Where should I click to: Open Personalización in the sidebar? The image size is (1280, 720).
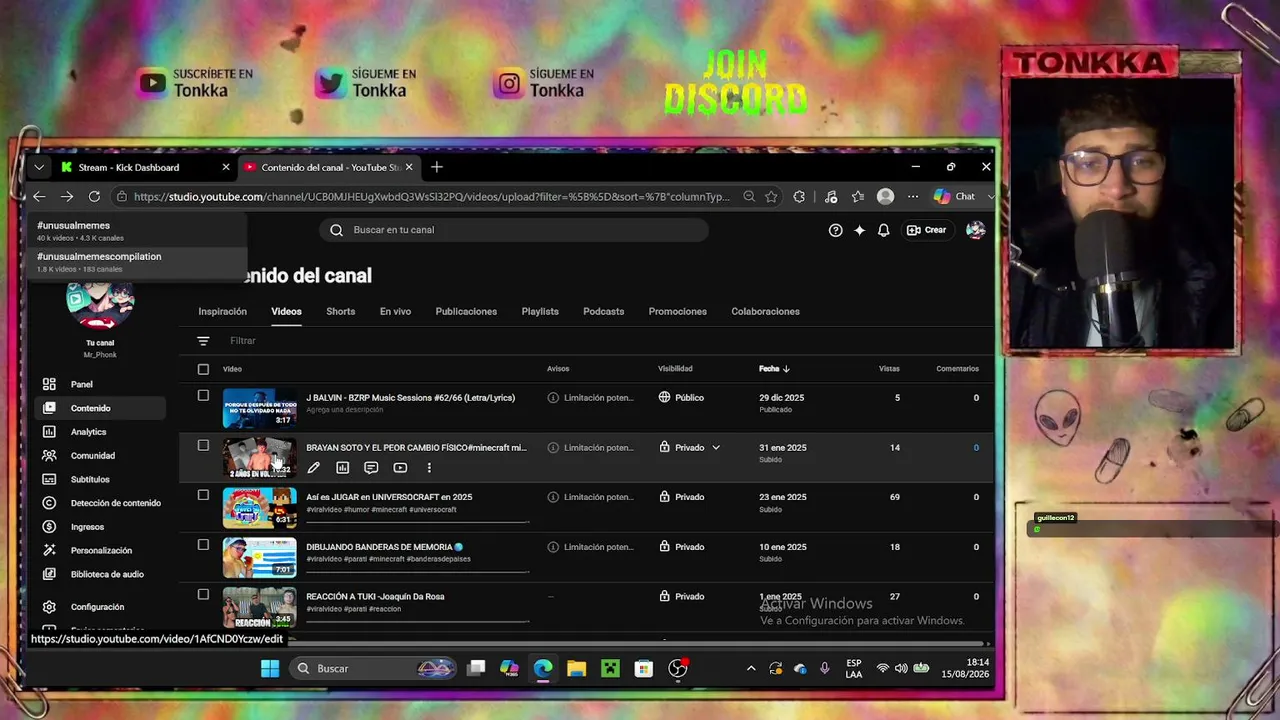point(100,551)
